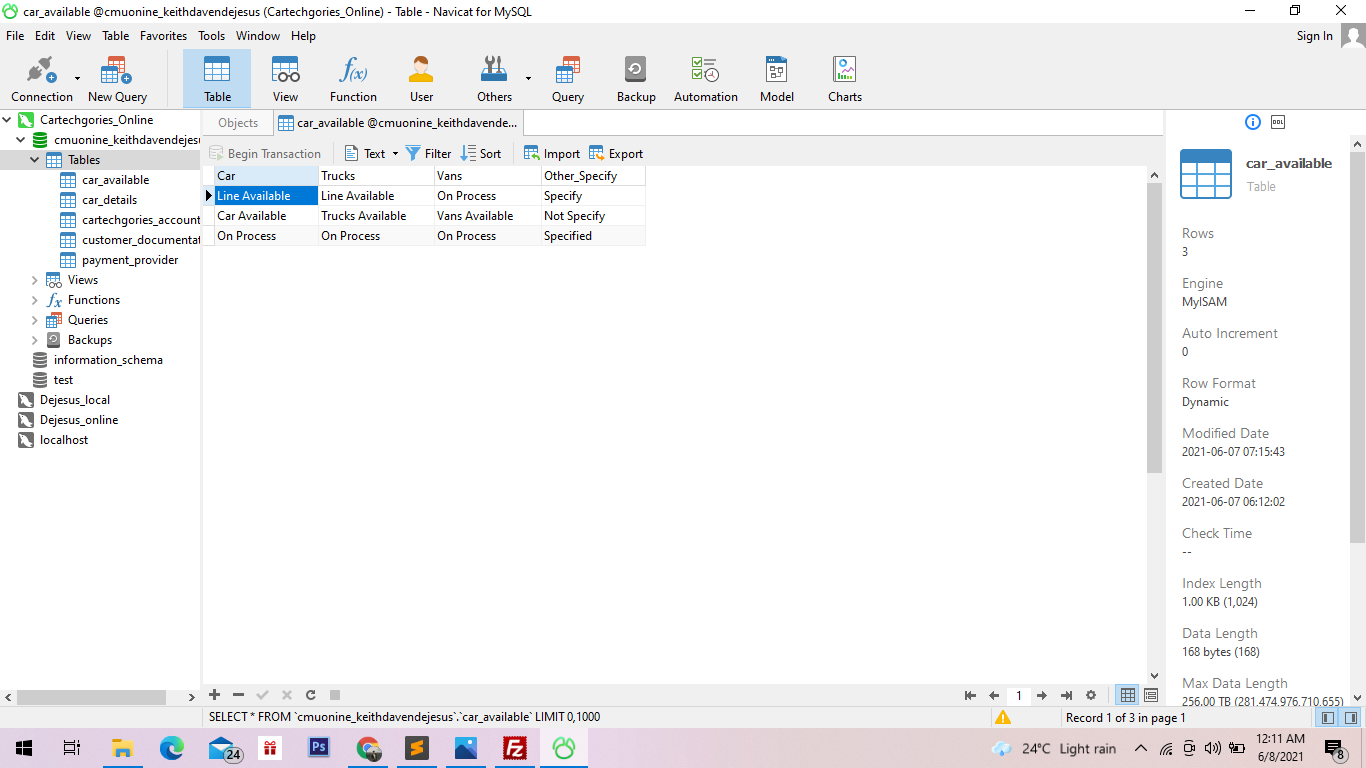Toggle the right information pane

click(x=1351, y=717)
